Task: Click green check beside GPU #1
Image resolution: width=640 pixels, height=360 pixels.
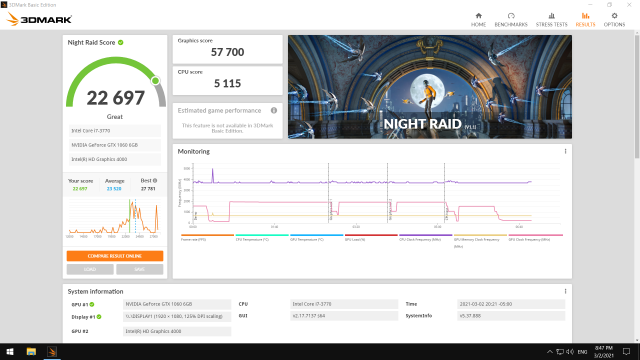Action: pos(92,304)
